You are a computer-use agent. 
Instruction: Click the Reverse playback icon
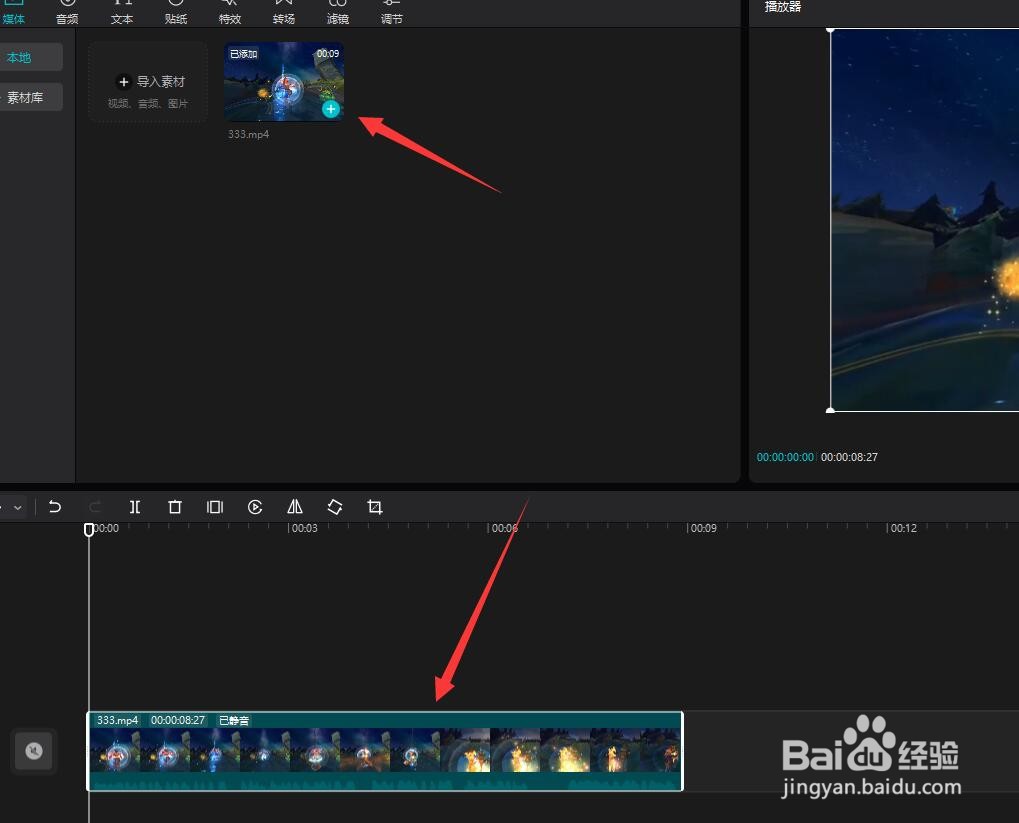(x=255, y=507)
